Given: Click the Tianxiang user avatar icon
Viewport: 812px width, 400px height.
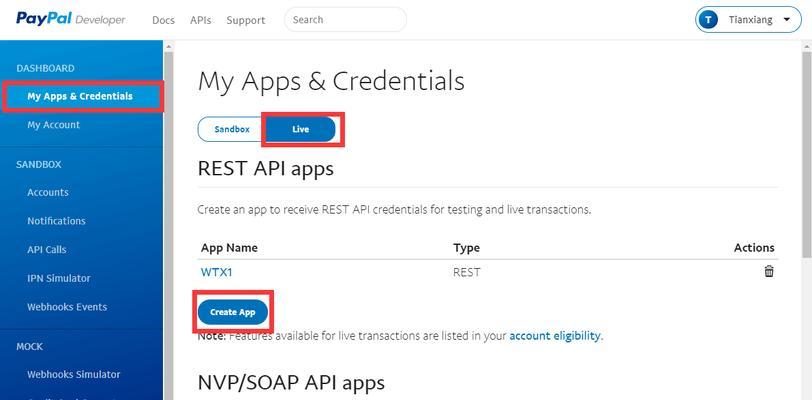Looking at the screenshot, I should 708,20.
